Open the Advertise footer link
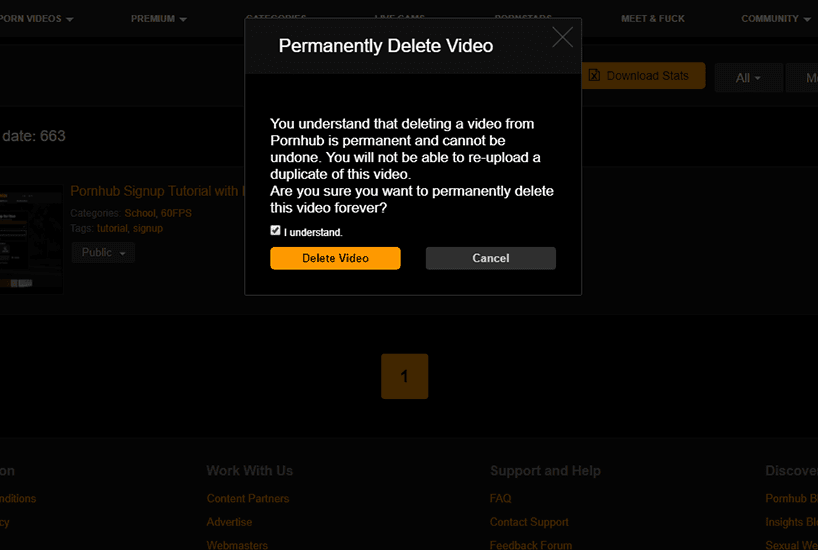818x550 pixels. pos(229,522)
